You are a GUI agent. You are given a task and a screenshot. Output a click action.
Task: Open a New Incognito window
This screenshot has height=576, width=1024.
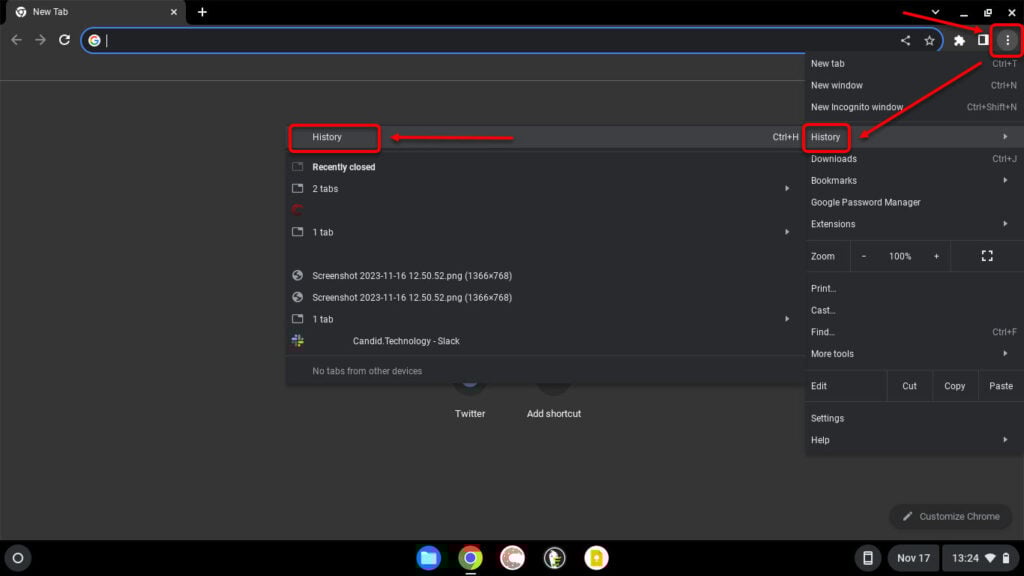point(914,107)
